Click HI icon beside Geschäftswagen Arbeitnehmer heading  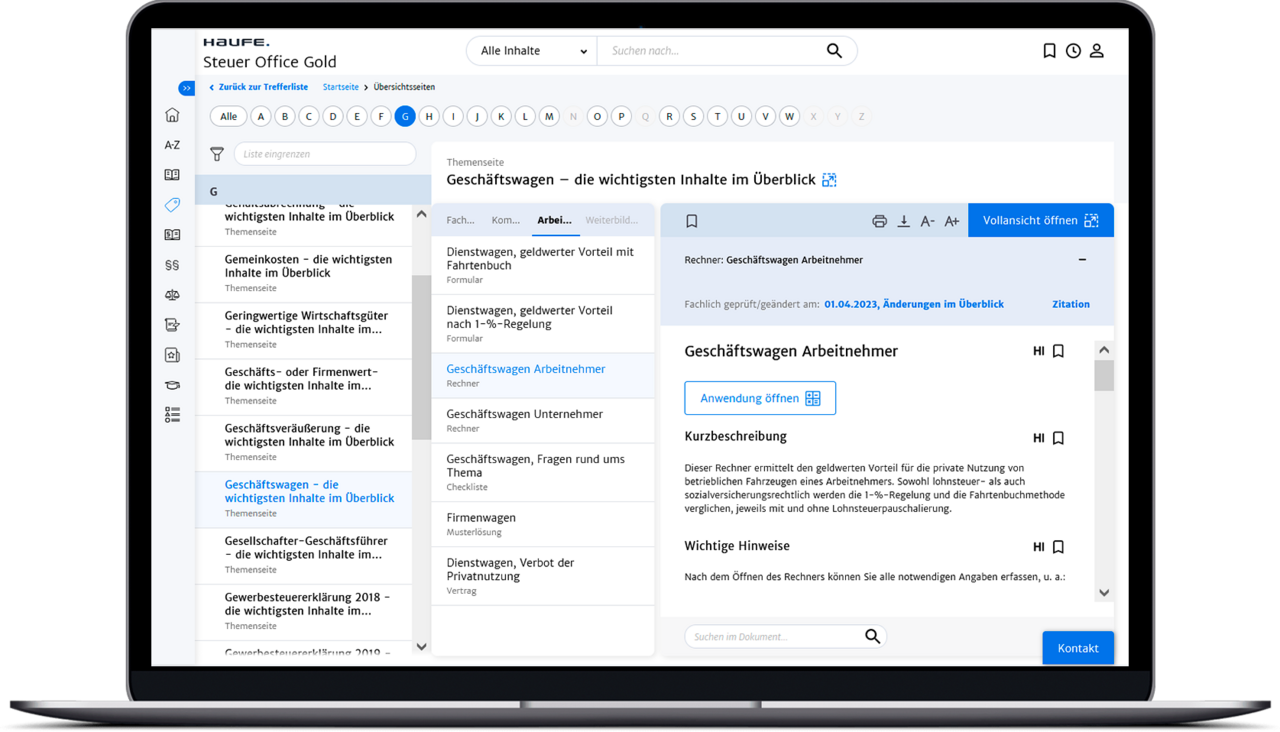1038,351
